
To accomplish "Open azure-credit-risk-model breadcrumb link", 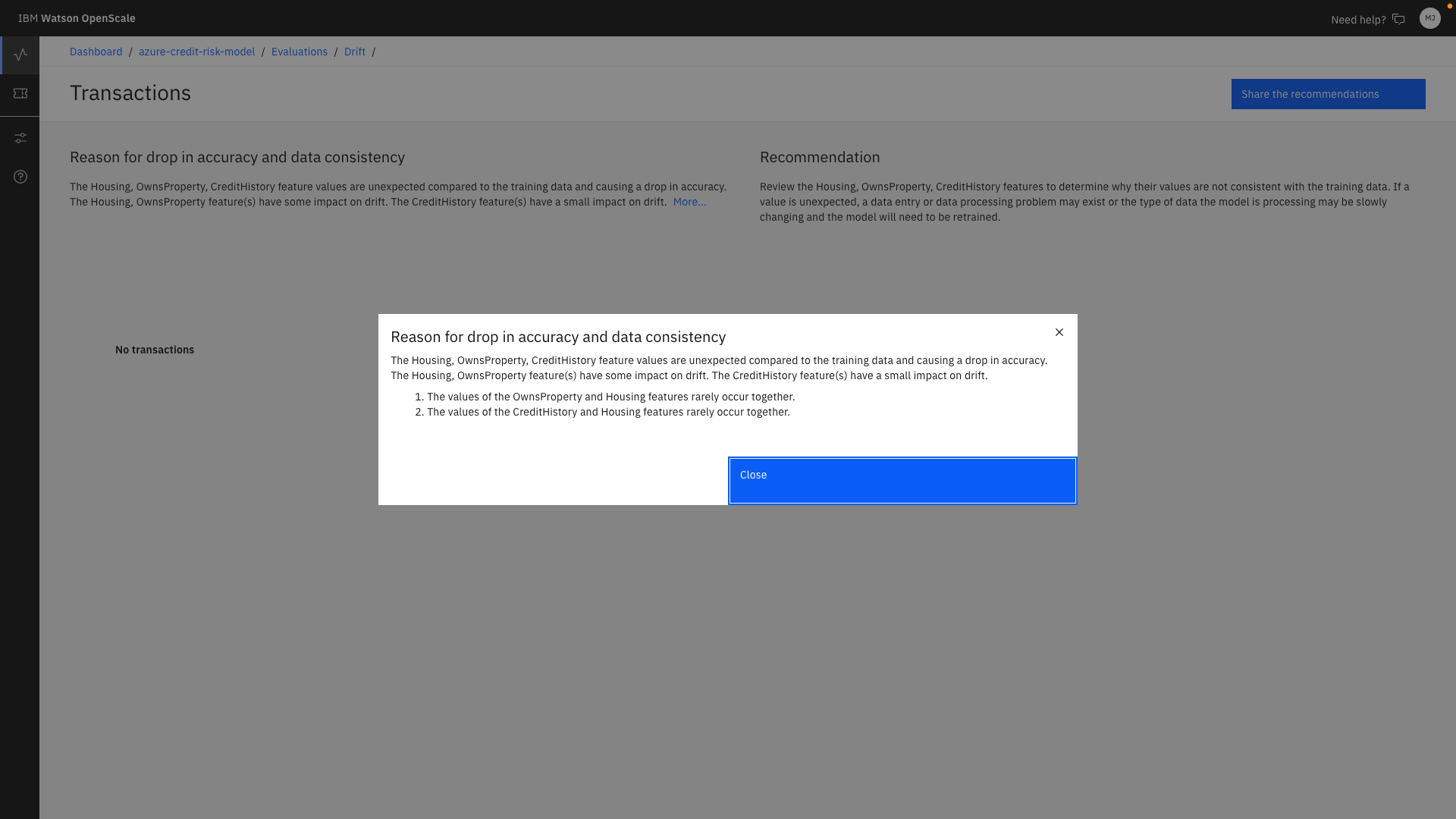I will point(196,52).
